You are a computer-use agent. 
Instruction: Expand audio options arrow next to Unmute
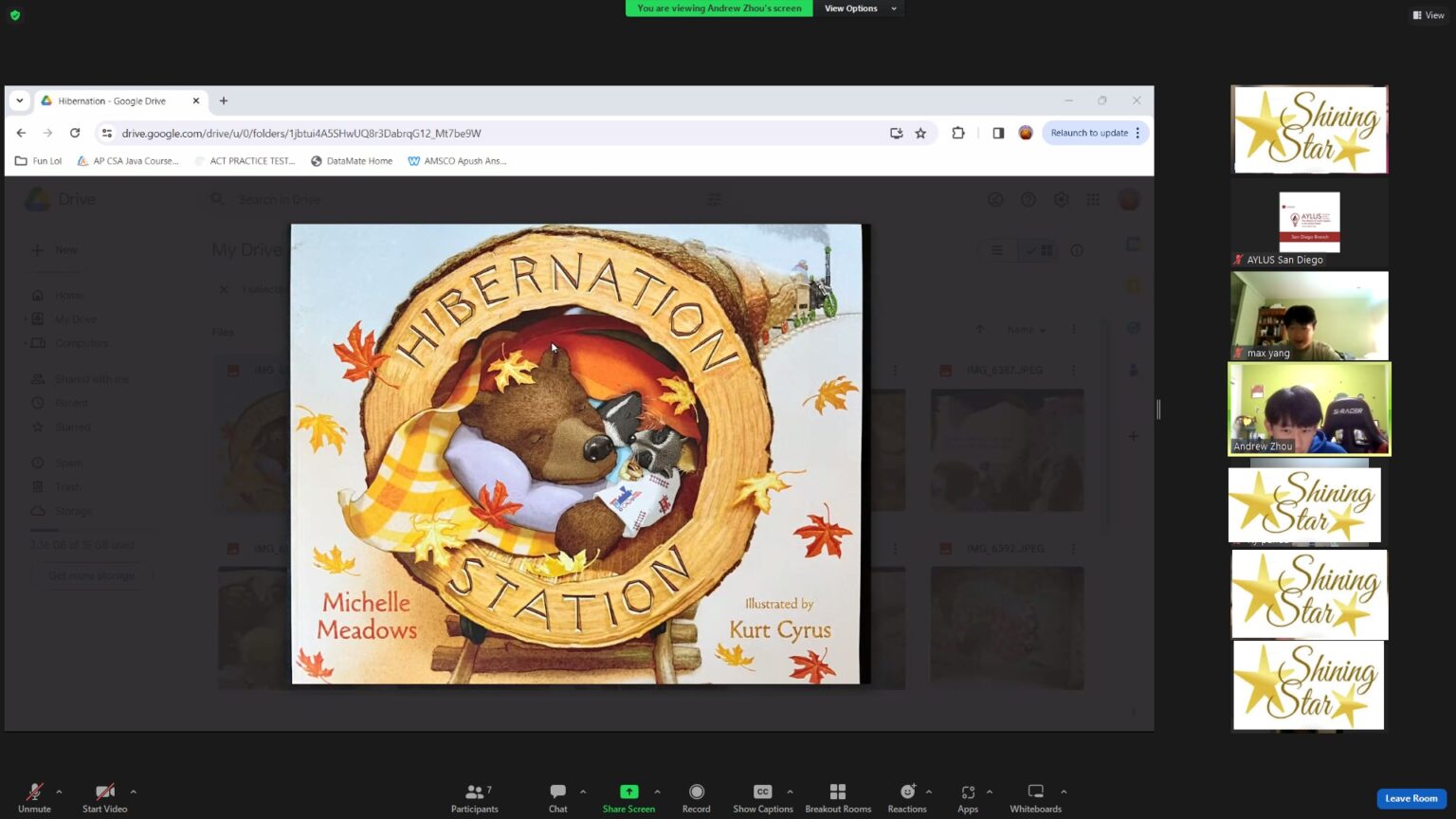[59, 792]
